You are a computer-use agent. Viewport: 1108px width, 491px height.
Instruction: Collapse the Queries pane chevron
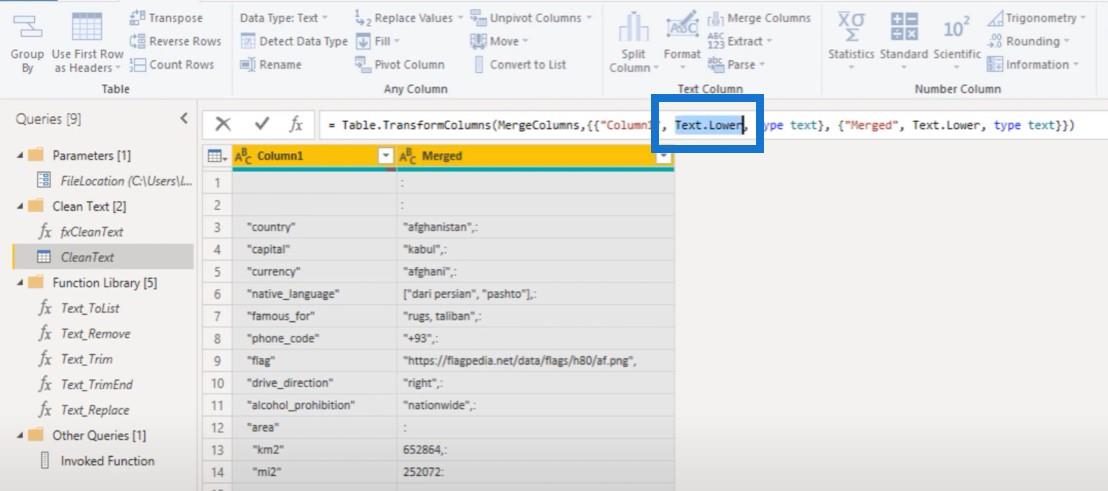(x=184, y=119)
